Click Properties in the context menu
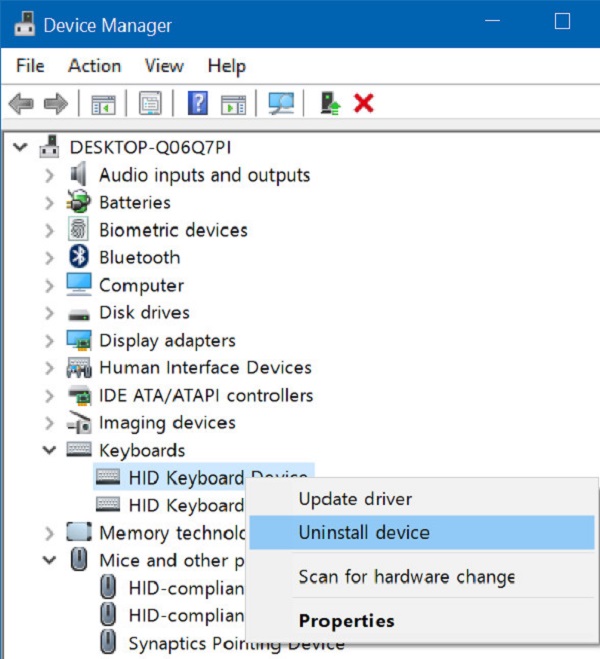The height and width of the screenshot is (659, 600). [x=346, y=621]
